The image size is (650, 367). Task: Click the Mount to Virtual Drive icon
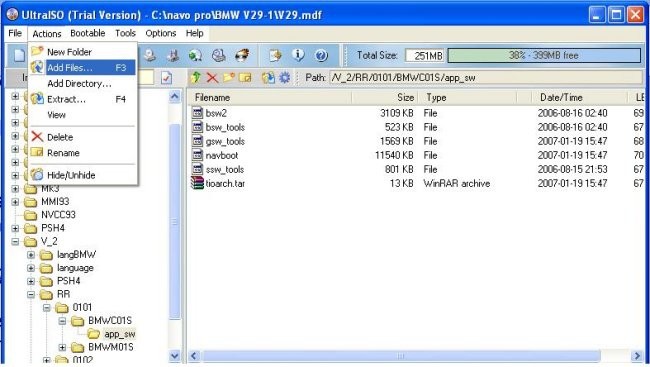pyautogui.click(x=218, y=55)
